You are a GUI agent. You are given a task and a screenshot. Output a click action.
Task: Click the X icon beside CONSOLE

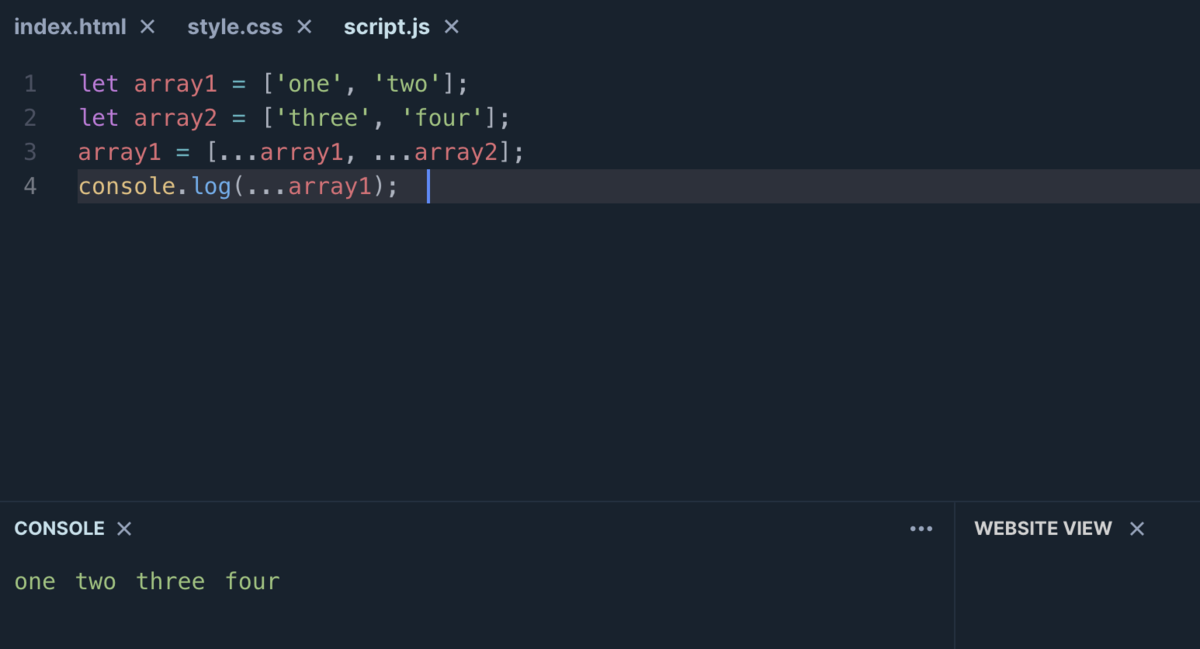[x=123, y=528]
